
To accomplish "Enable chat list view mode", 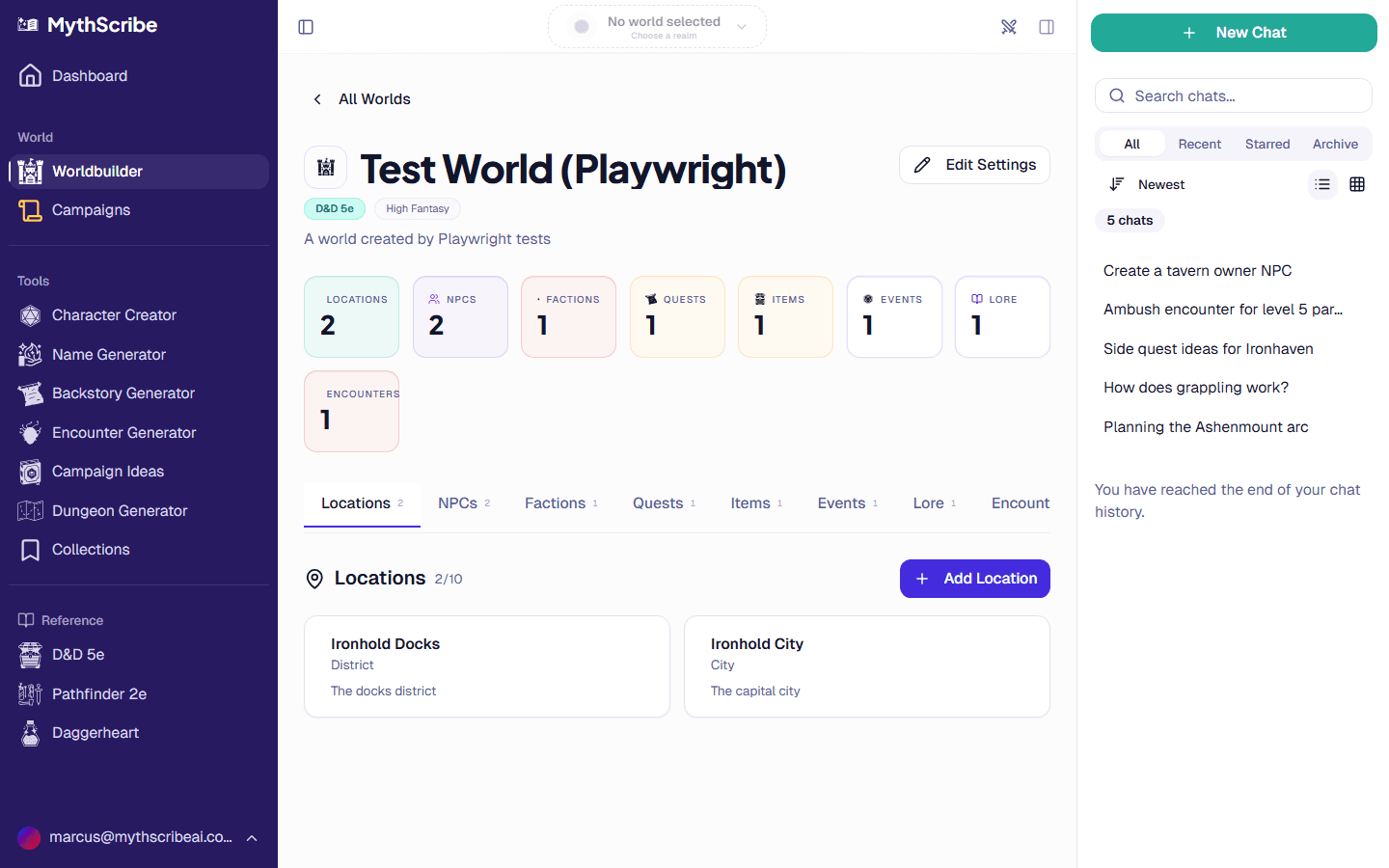I will (x=1322, y=184).
